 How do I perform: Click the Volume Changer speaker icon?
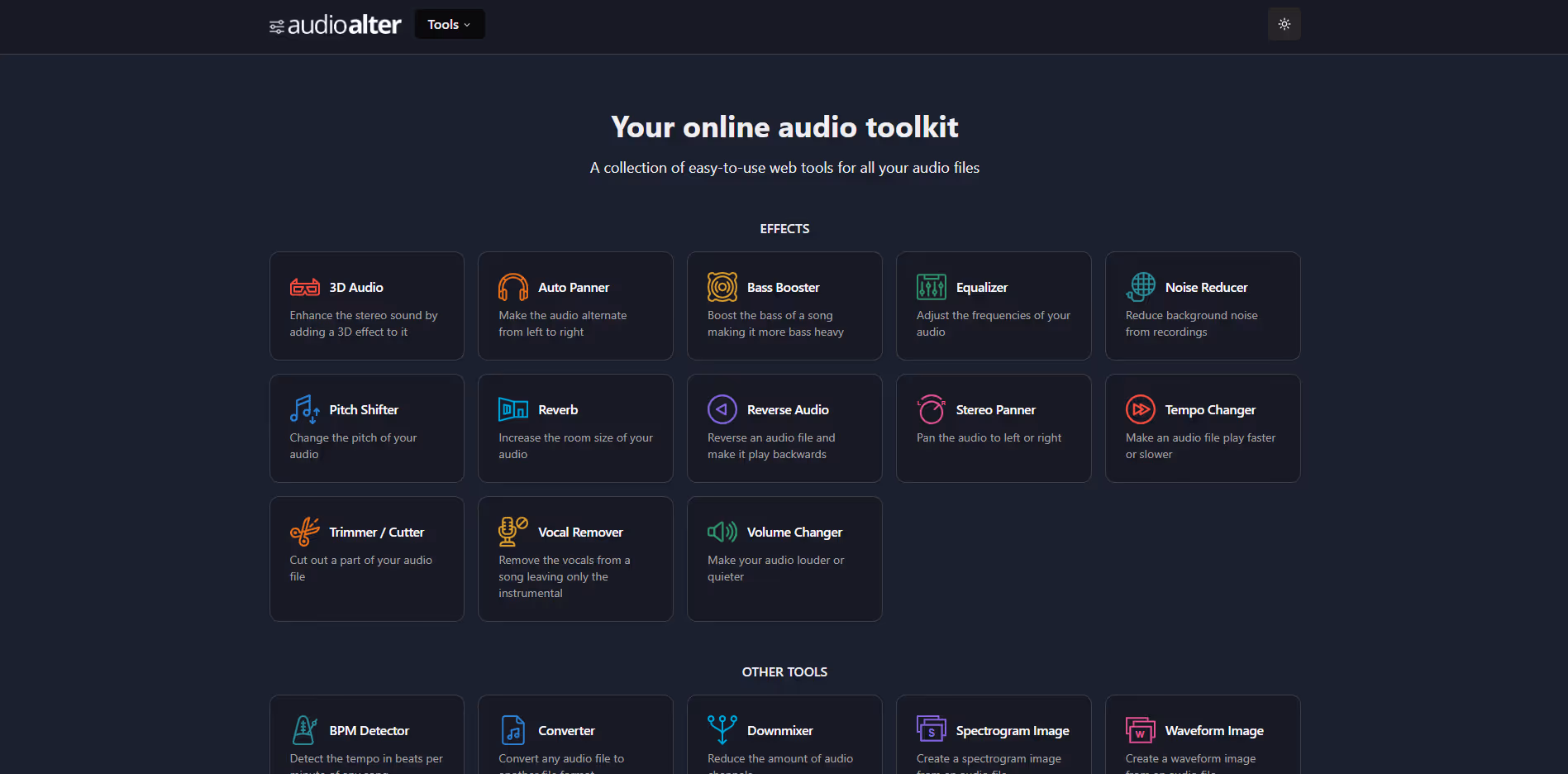pyautogui.click(x=722, y=532)
